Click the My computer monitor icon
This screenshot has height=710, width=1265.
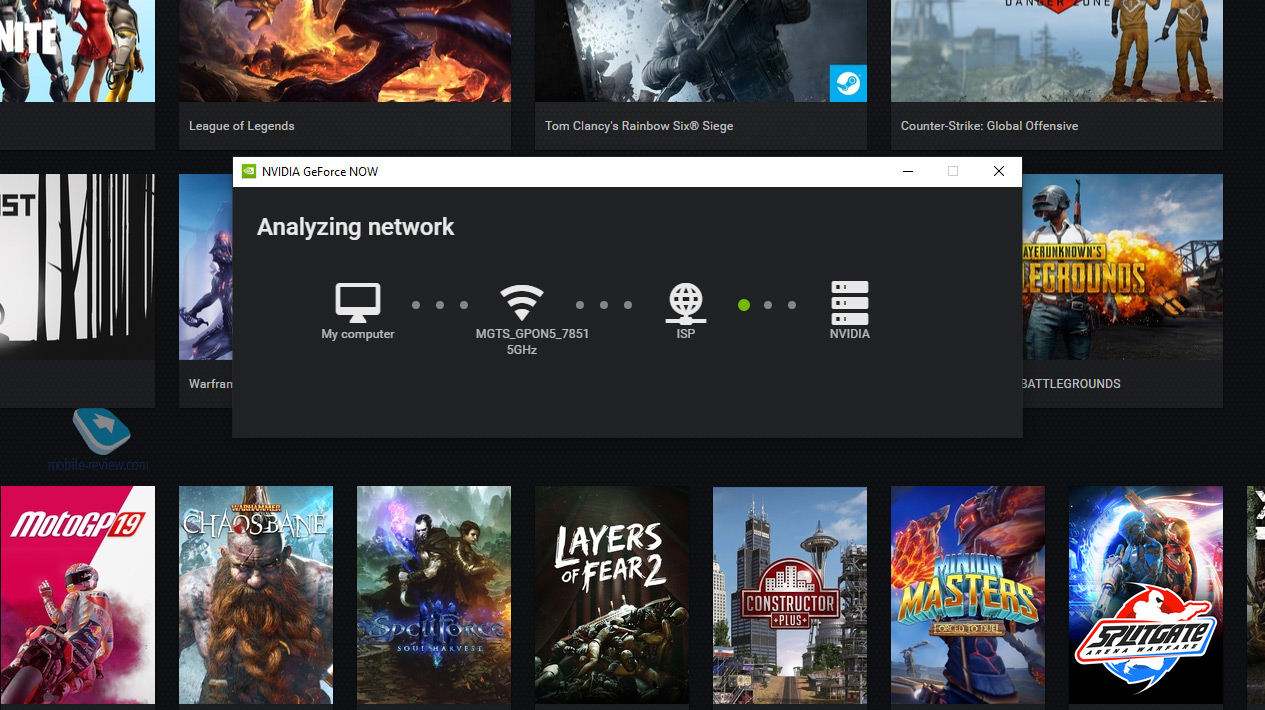pyautogui.click(x=357, y=302)
